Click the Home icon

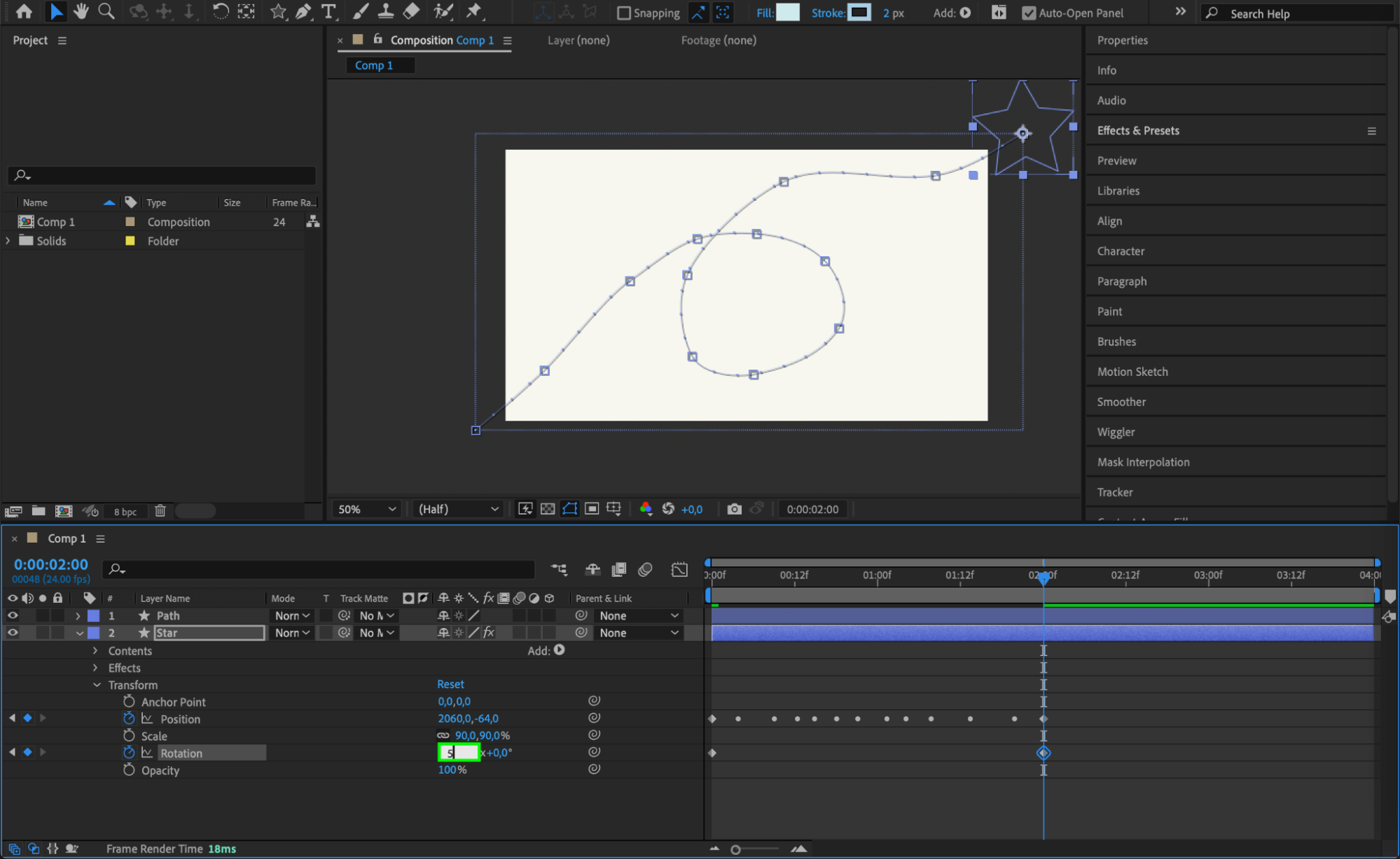coord(24,11)
